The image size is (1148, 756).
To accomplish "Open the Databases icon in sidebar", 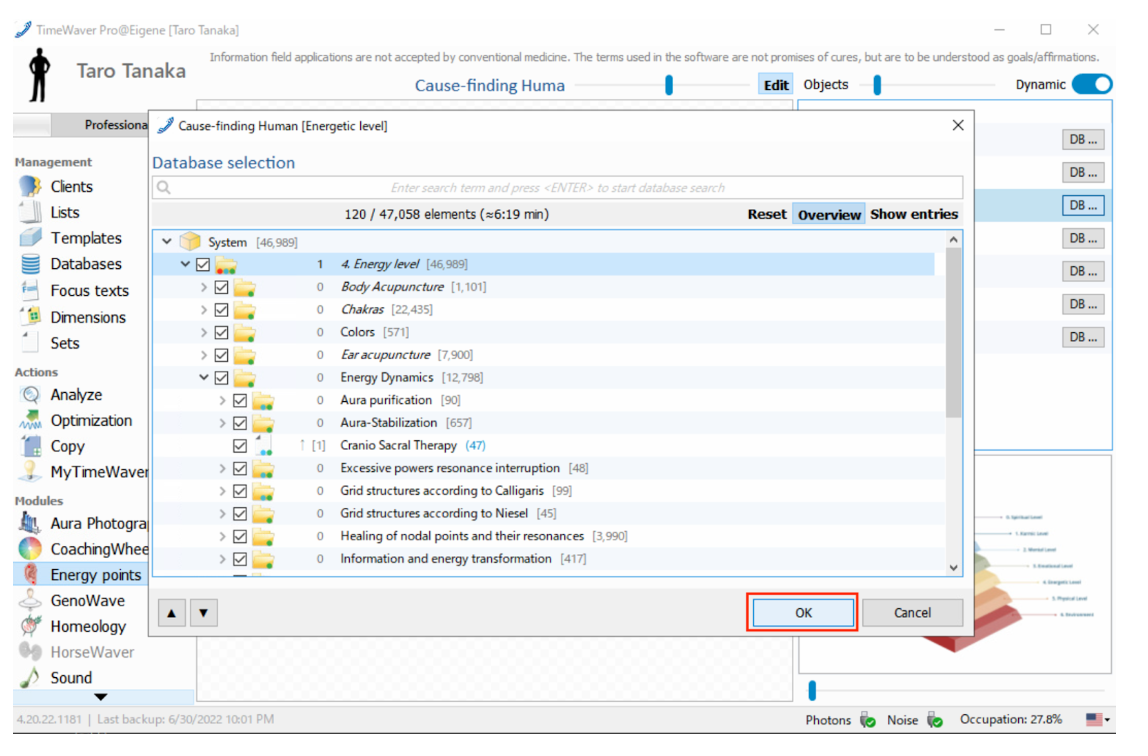I will coord(31,264).
